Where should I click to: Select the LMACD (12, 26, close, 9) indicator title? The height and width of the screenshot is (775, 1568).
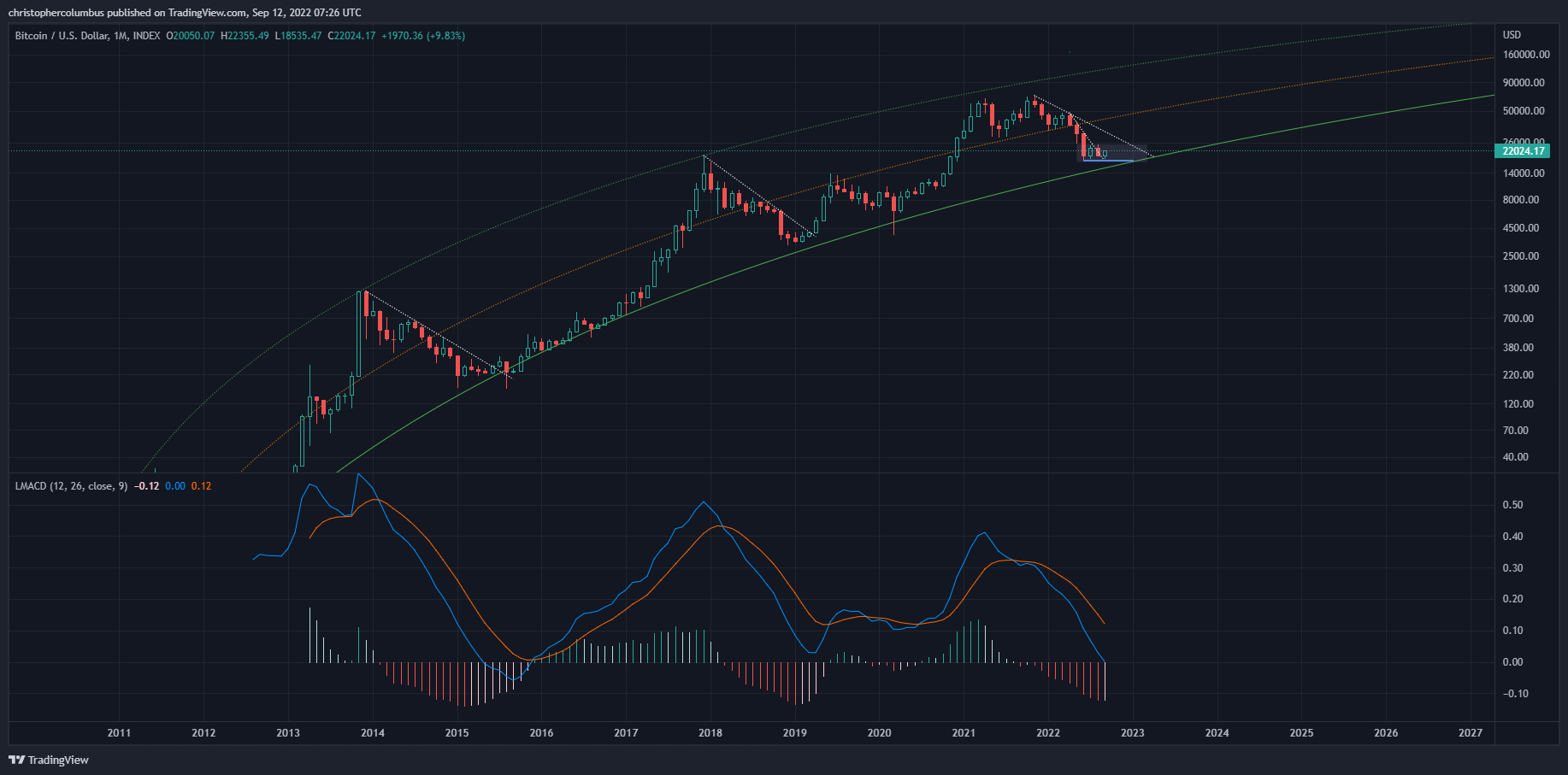click(x=71, y=486)
